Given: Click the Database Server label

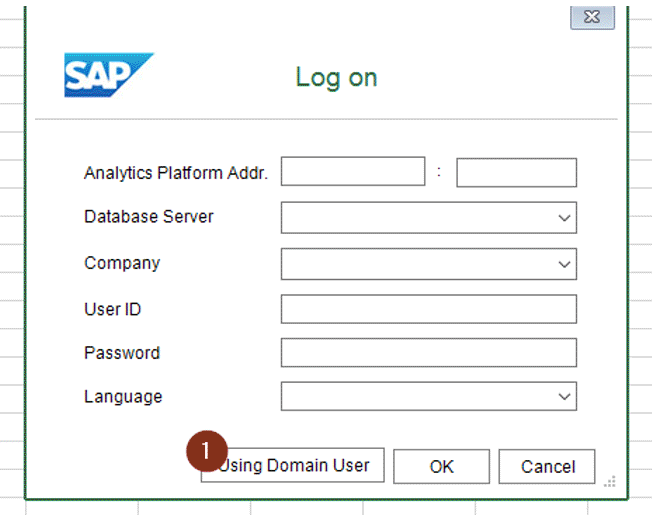Looking at the screenshot, I should tap(149, 217).
